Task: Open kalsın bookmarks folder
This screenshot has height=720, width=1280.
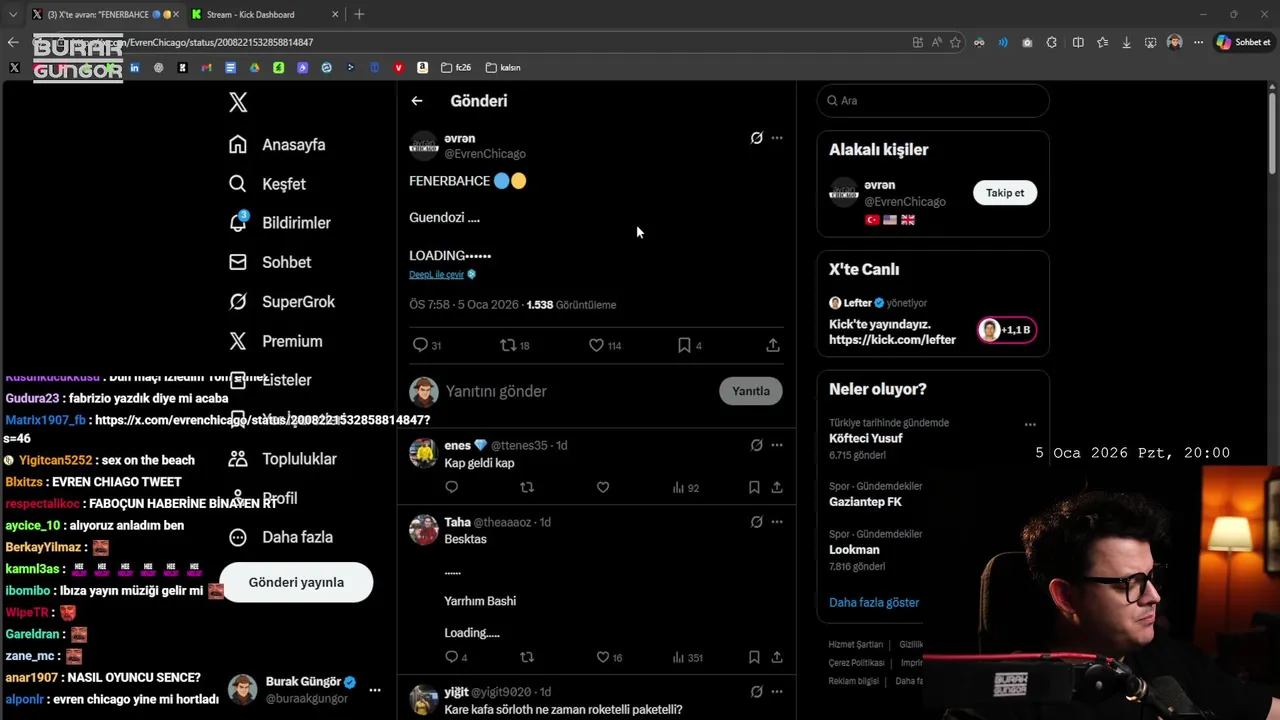Action: pyautogui.click(x=503, y=68)
